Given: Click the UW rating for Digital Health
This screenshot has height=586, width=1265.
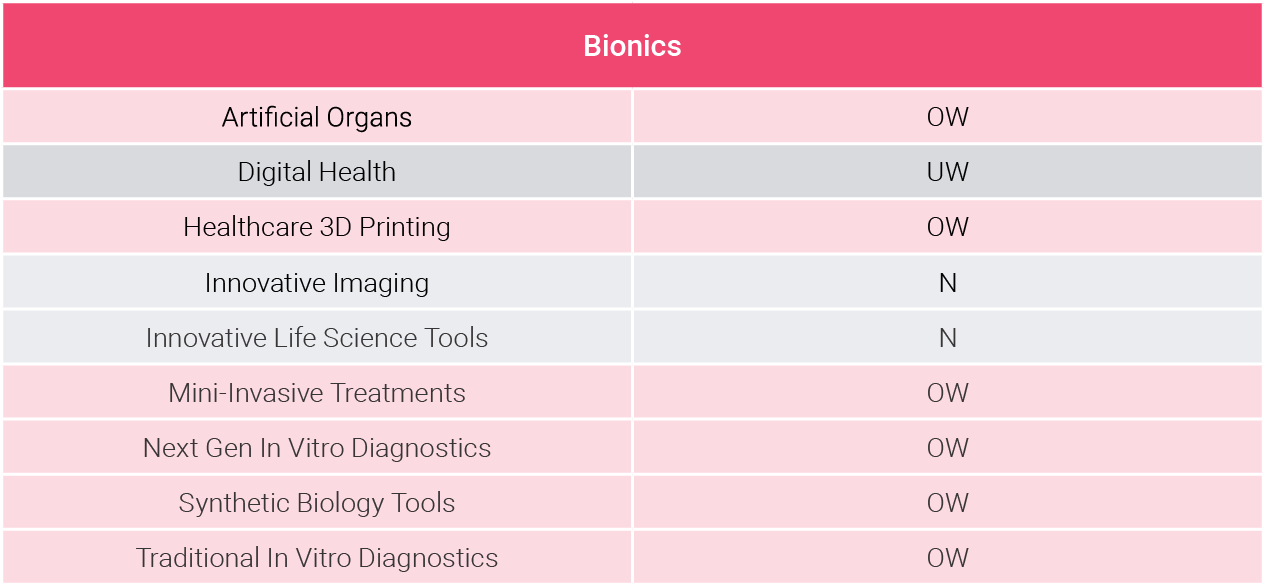Looking at the screenshot, I should (947, 172).
